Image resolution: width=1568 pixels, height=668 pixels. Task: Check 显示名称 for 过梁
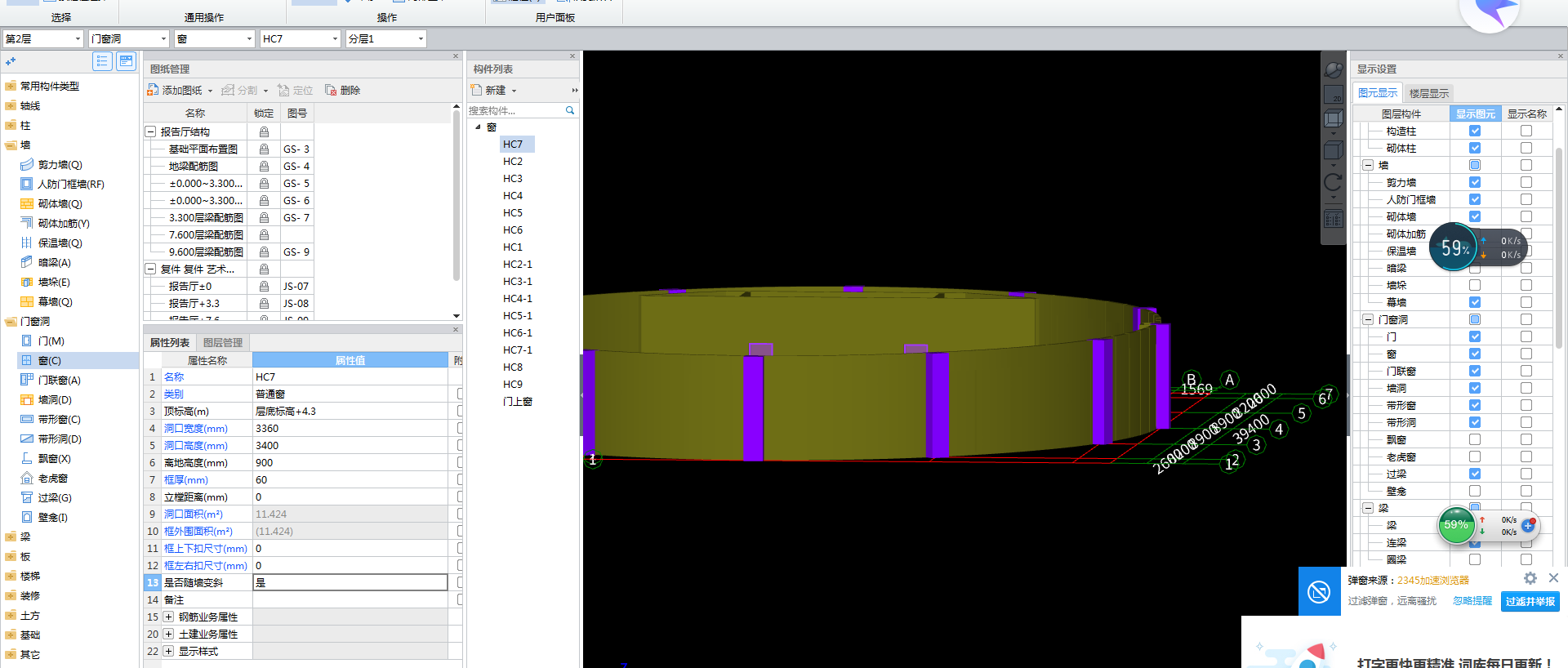coord(1526,474)
